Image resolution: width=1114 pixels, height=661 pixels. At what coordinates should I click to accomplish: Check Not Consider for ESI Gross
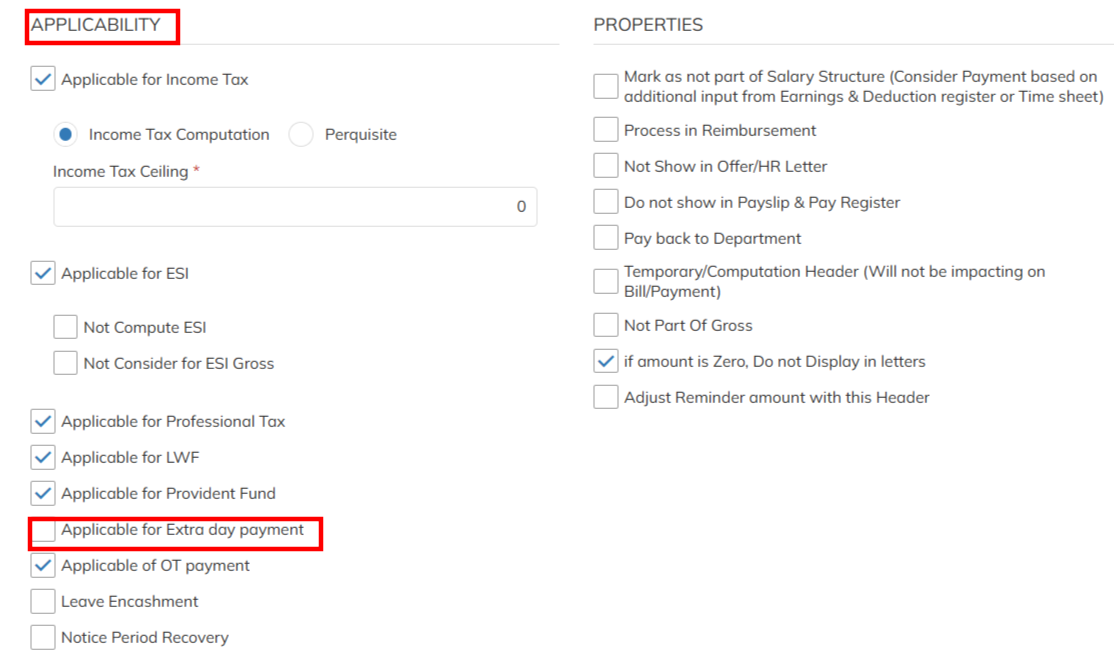click(x=66, y=364)
